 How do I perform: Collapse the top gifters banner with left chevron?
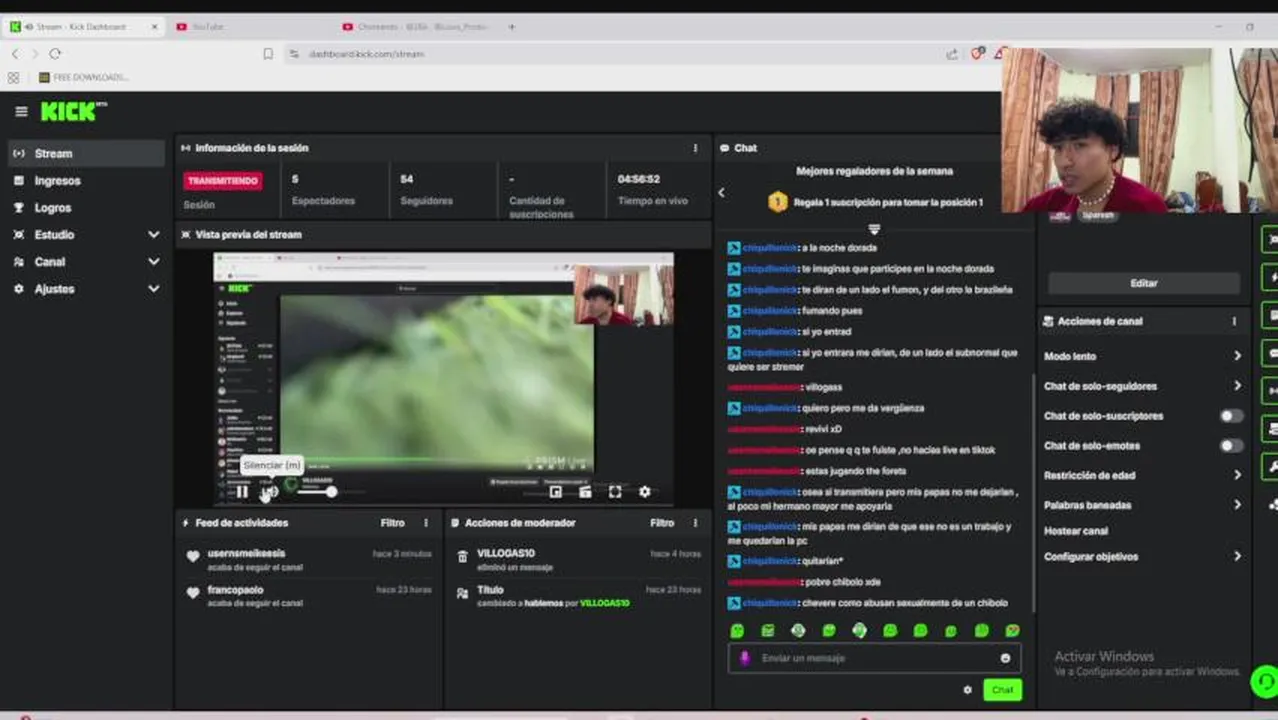[x=721, y=193]
